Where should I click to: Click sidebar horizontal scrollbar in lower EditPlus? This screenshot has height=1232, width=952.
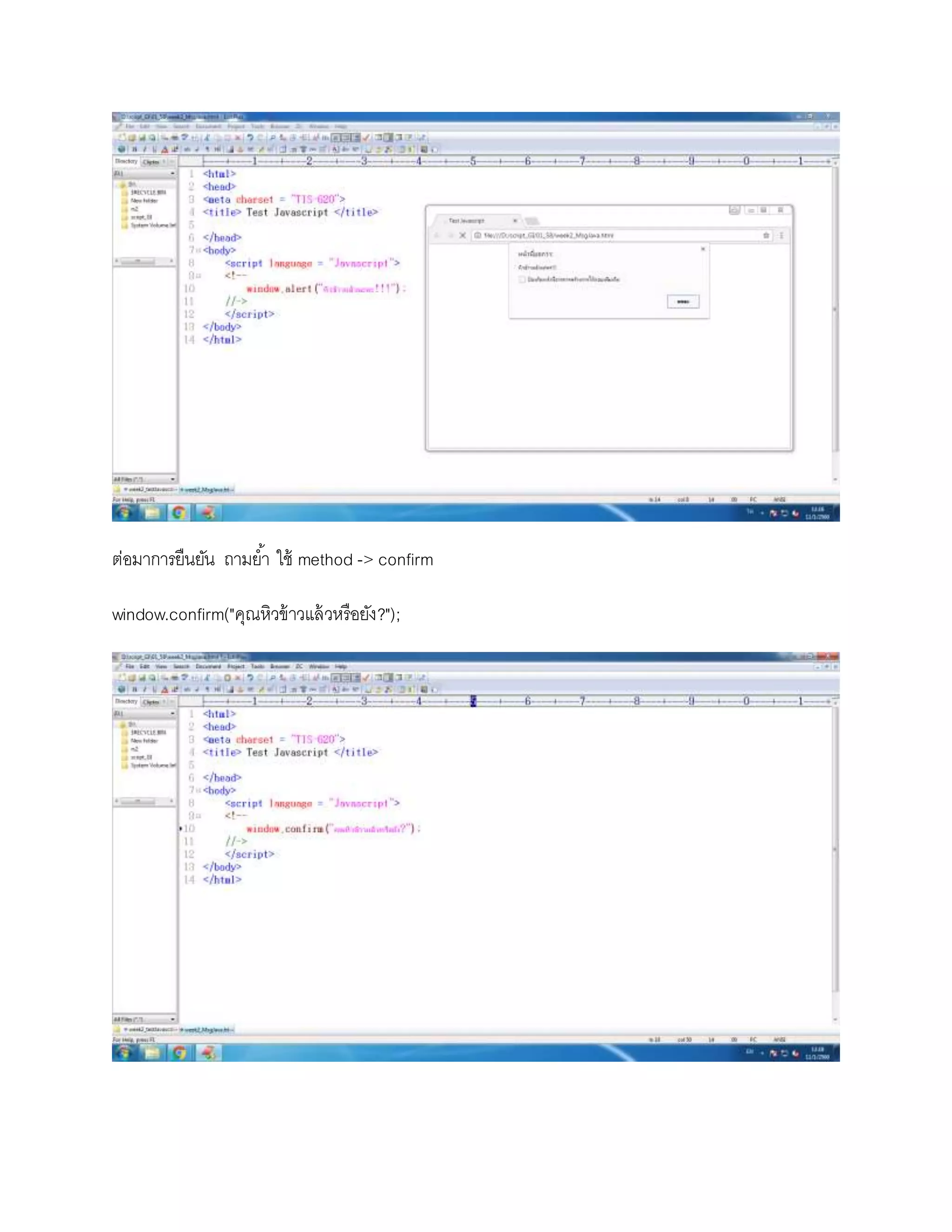[x=145, y=801]
